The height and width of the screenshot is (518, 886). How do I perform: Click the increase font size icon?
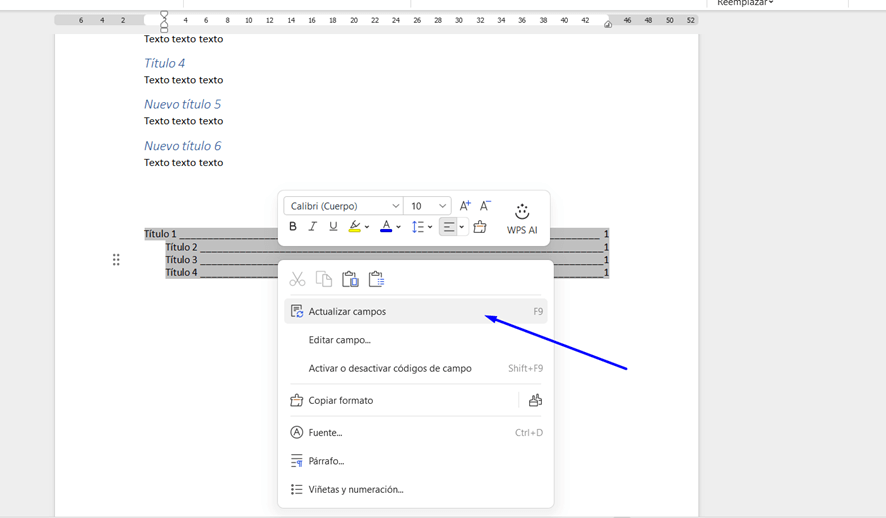(465, 206)
